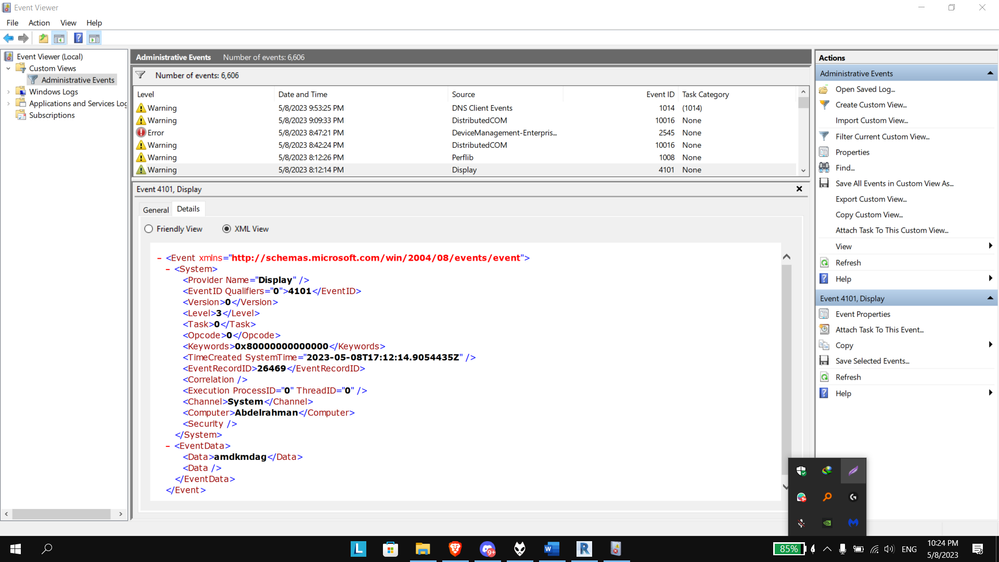Open Malwarebytes icon in tray popup

[853, 523]
